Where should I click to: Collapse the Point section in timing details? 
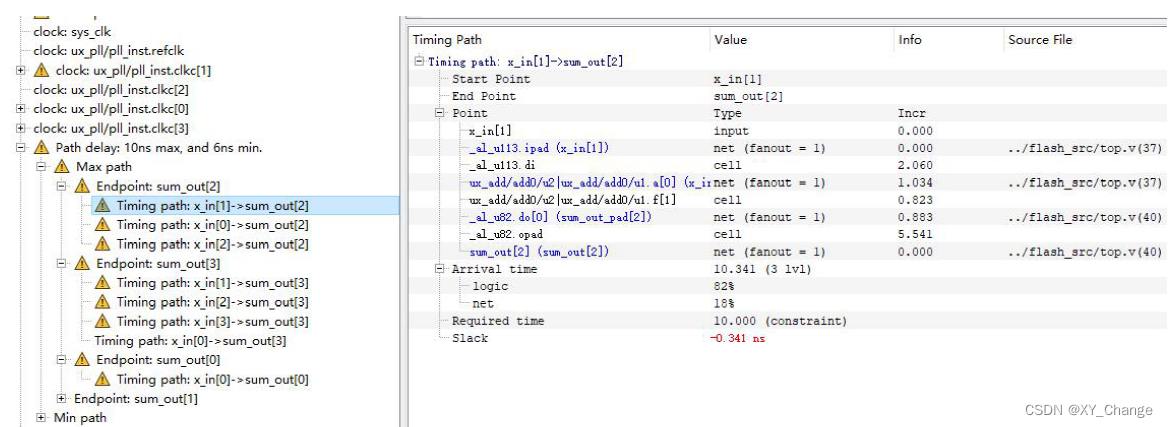440,113
